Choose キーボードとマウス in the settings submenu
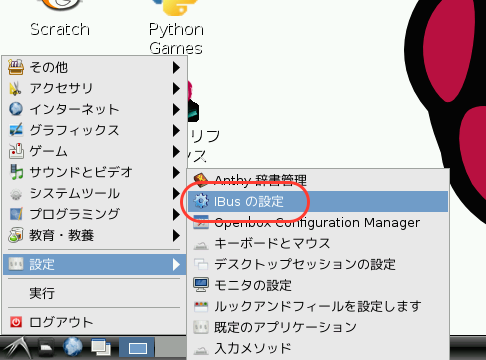 318,243
